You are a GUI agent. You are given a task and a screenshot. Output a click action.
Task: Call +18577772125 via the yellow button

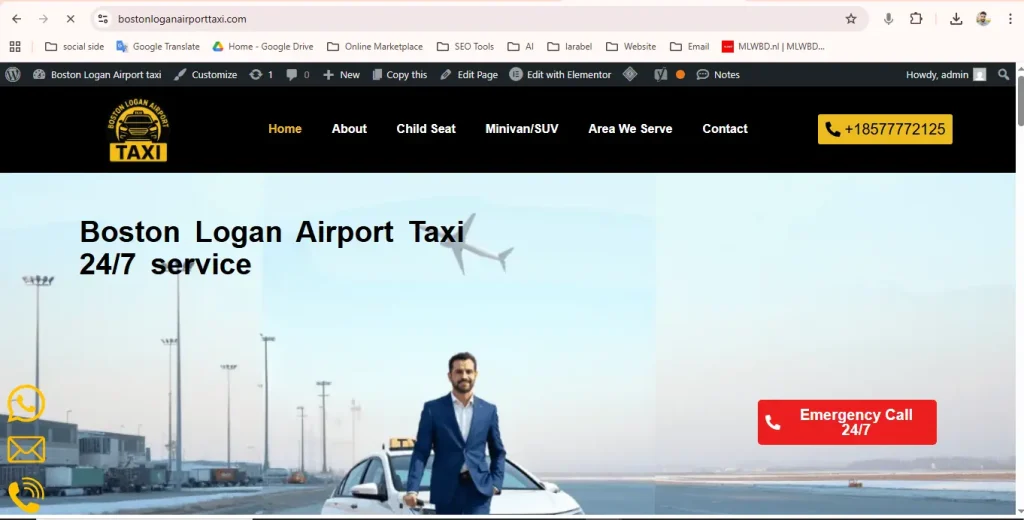pyautogui.click(x=885, y=129)
